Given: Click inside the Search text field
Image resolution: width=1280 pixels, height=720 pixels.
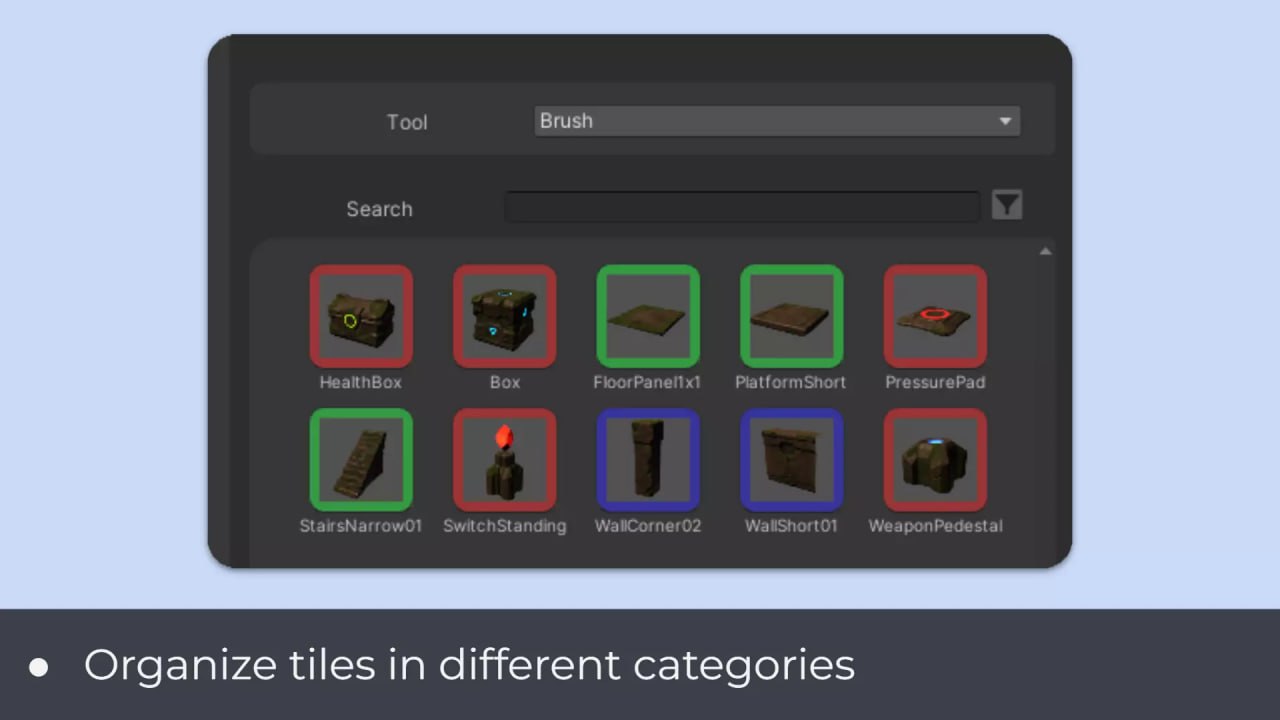Looking at the screenshot, I should [x=742, y=205].
